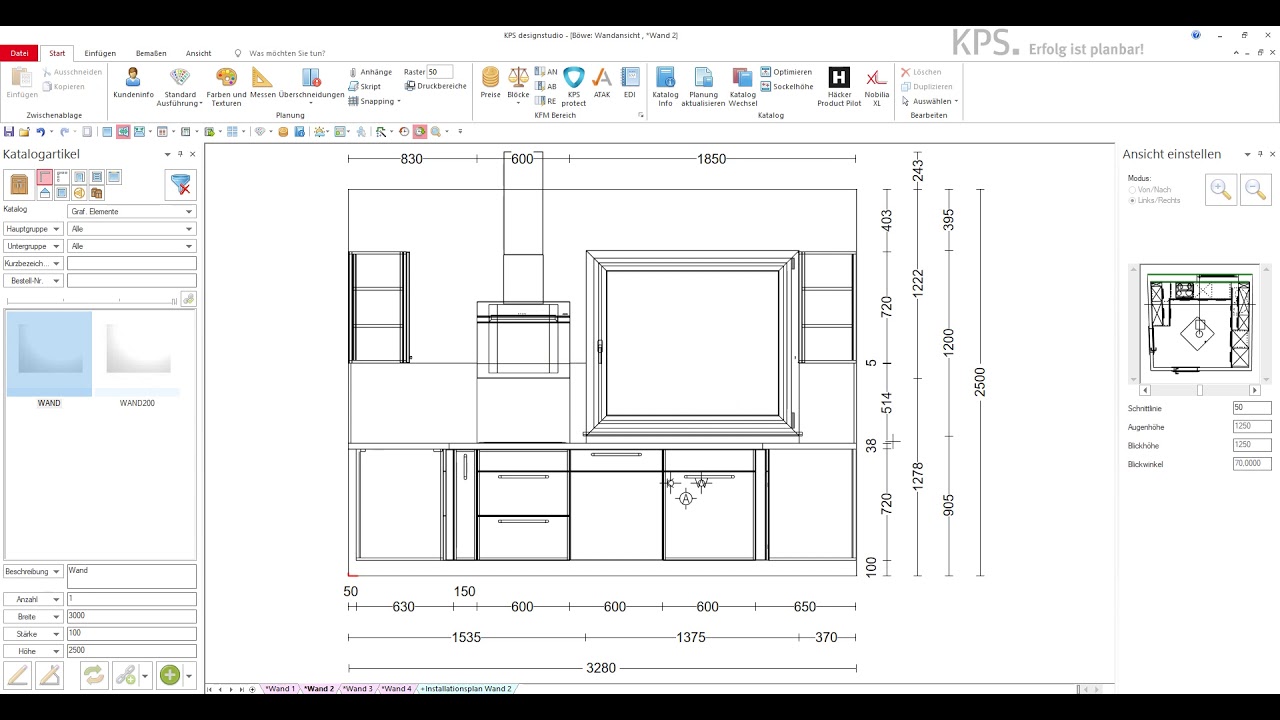
Task: Open Katalog Wechsel
Action: pos(742,87)
